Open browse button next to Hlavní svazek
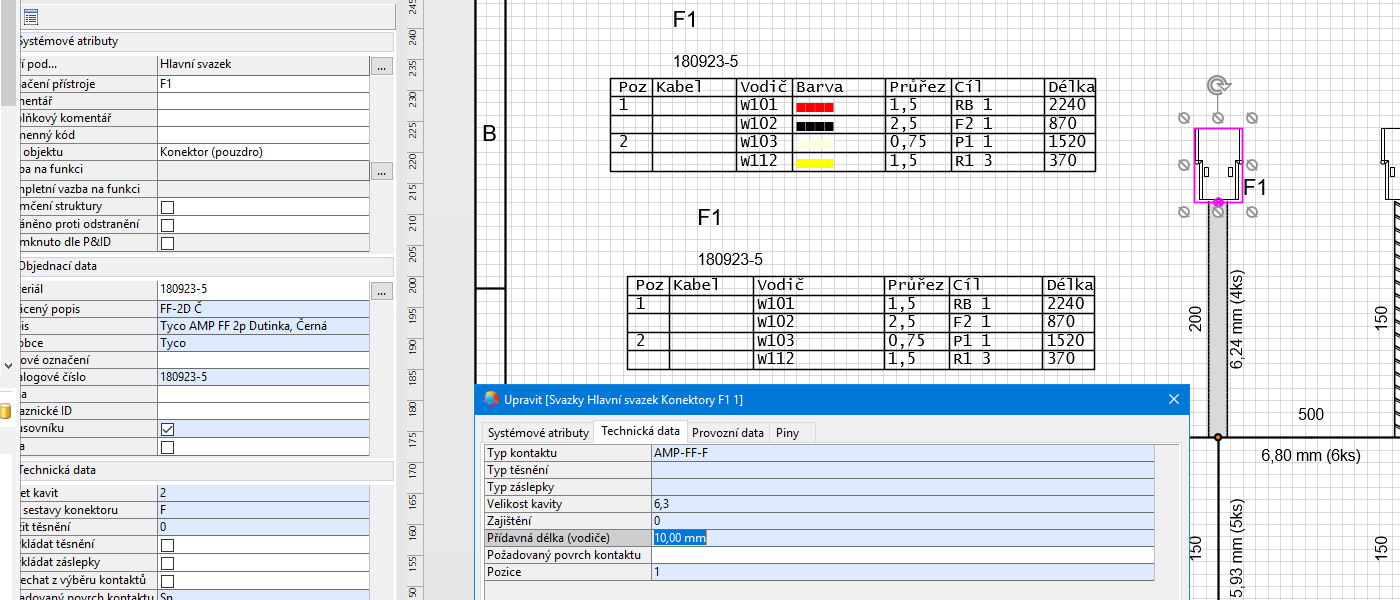Viewport: 1400px width, 600px height. tap(381, 66)
